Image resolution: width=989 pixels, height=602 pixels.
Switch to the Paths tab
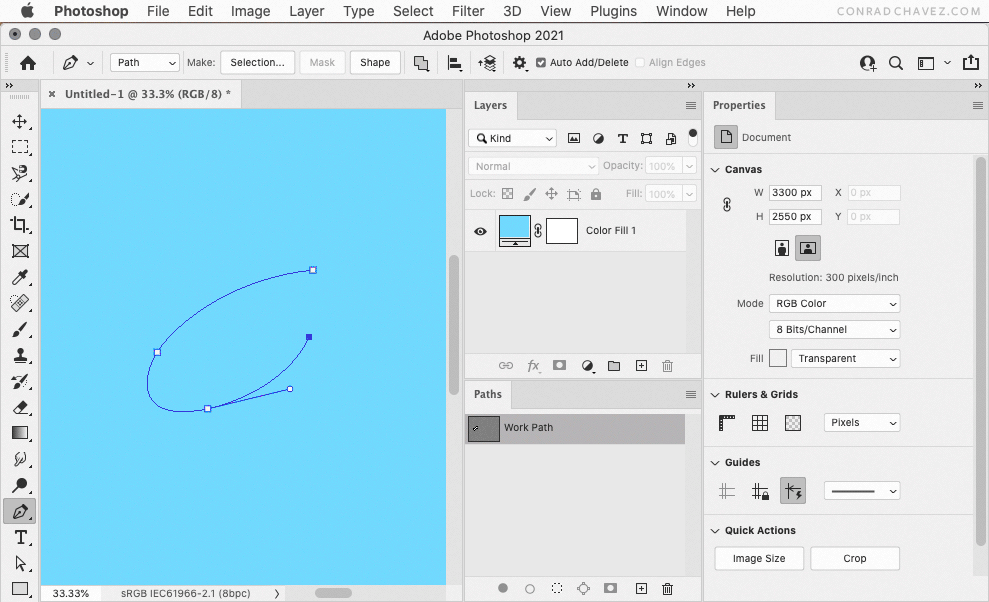point(488,394)
